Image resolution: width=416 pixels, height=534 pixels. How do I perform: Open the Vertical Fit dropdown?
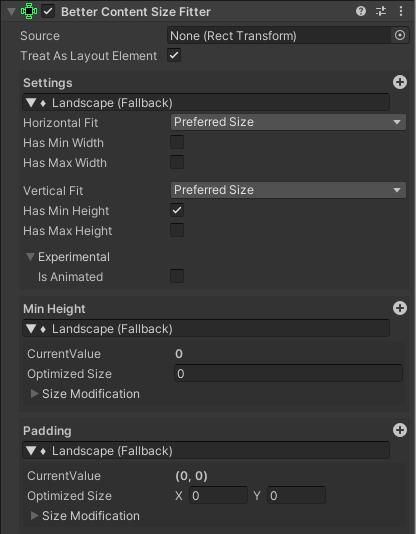pos(288,190)
